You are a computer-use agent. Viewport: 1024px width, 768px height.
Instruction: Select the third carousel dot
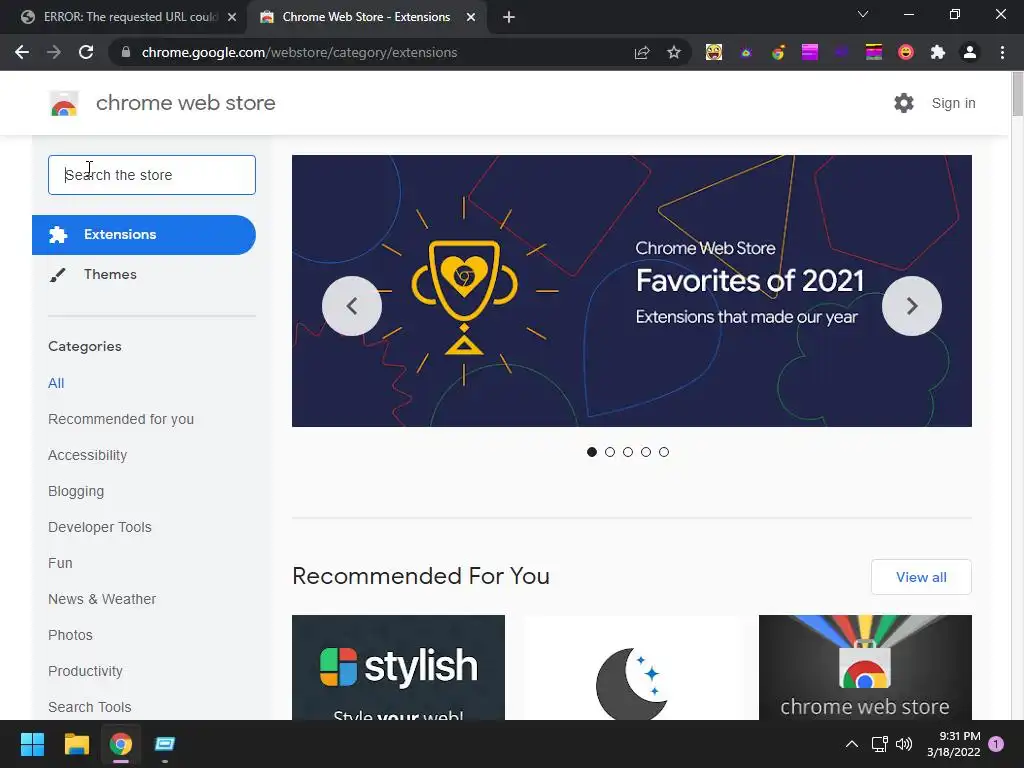[x=628, y=452]
